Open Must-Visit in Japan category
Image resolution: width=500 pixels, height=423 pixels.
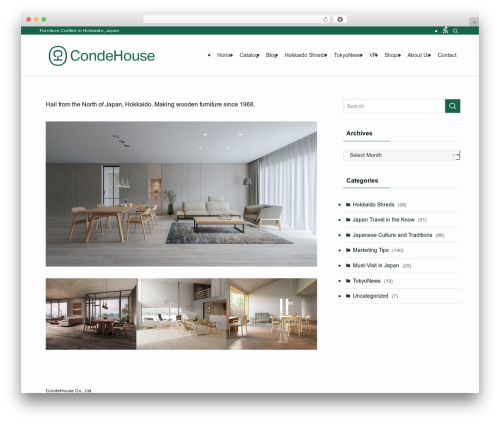[x=376, y=265]
